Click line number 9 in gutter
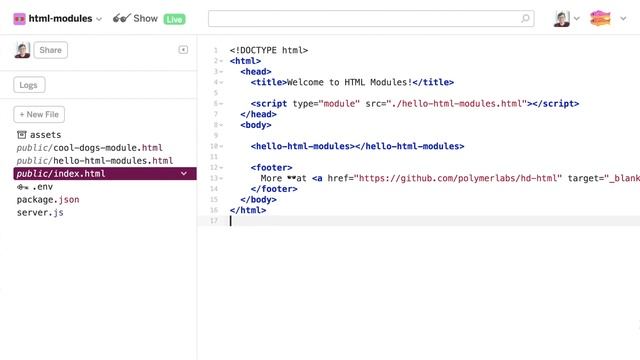This screenshot has width=640, height=360. [216, 136]
